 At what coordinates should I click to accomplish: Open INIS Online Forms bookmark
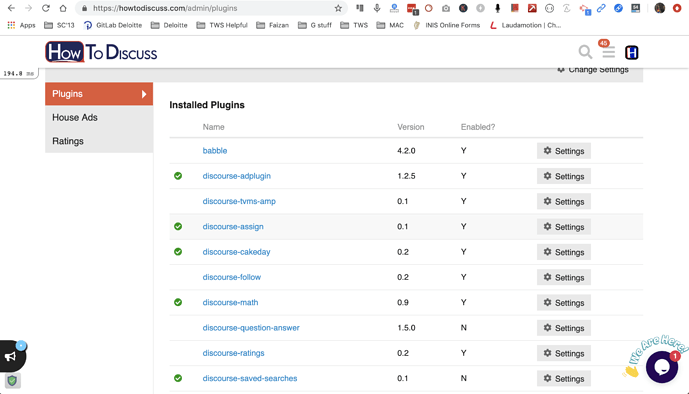(x=446, y=25)
